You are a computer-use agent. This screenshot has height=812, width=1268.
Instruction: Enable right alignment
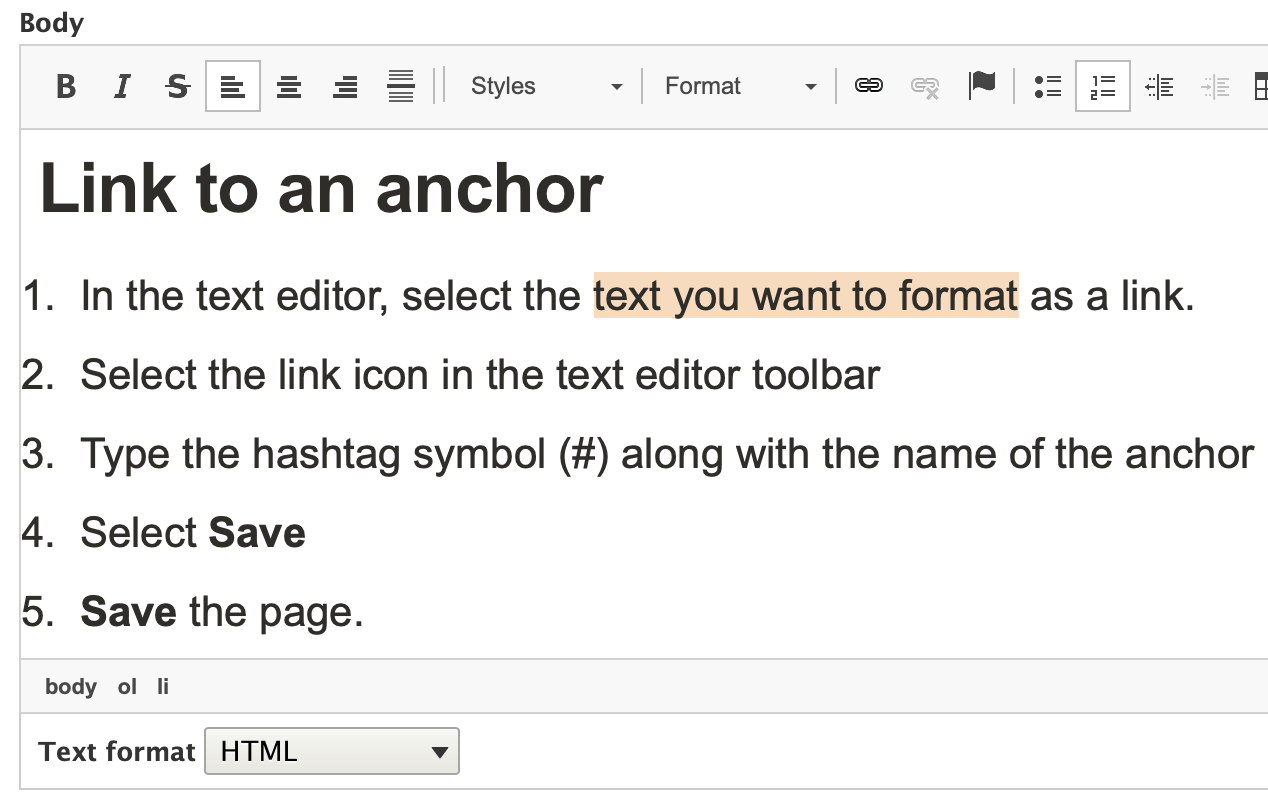coord(345,86)
